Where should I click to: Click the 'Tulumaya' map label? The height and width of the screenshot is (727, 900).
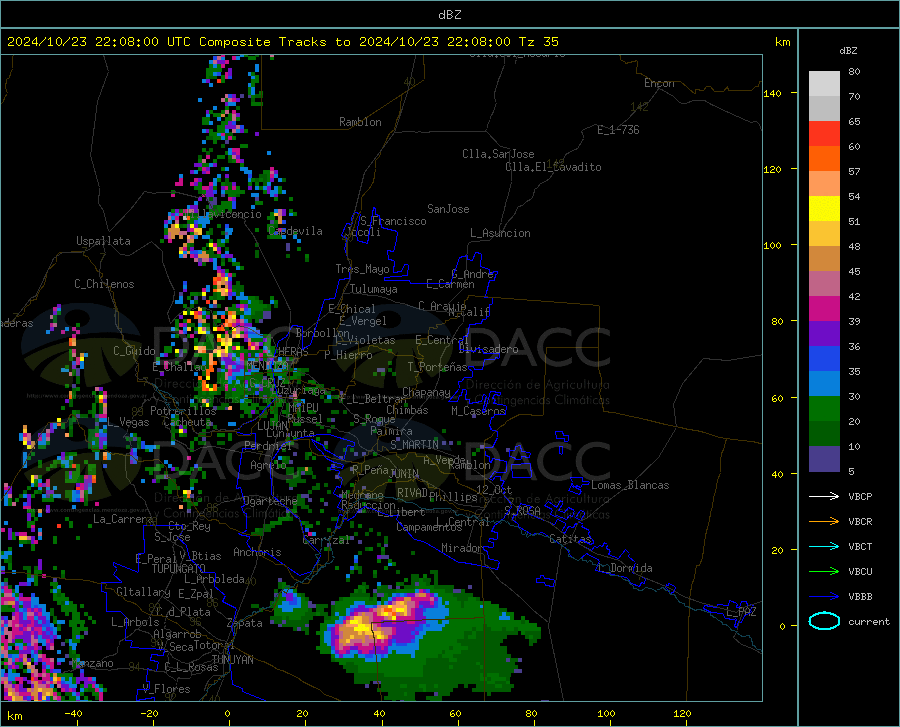[x=374, y=289]
